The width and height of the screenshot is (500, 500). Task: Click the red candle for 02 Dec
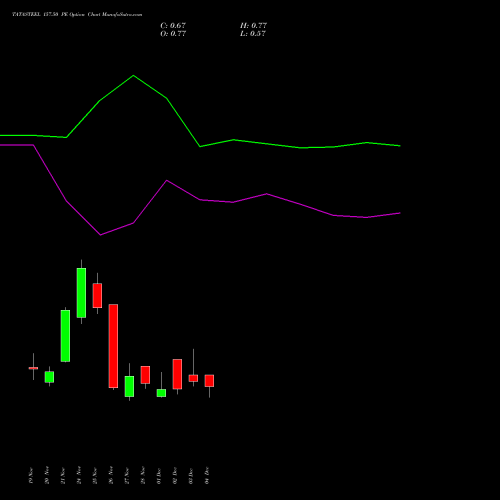point(177,374)
